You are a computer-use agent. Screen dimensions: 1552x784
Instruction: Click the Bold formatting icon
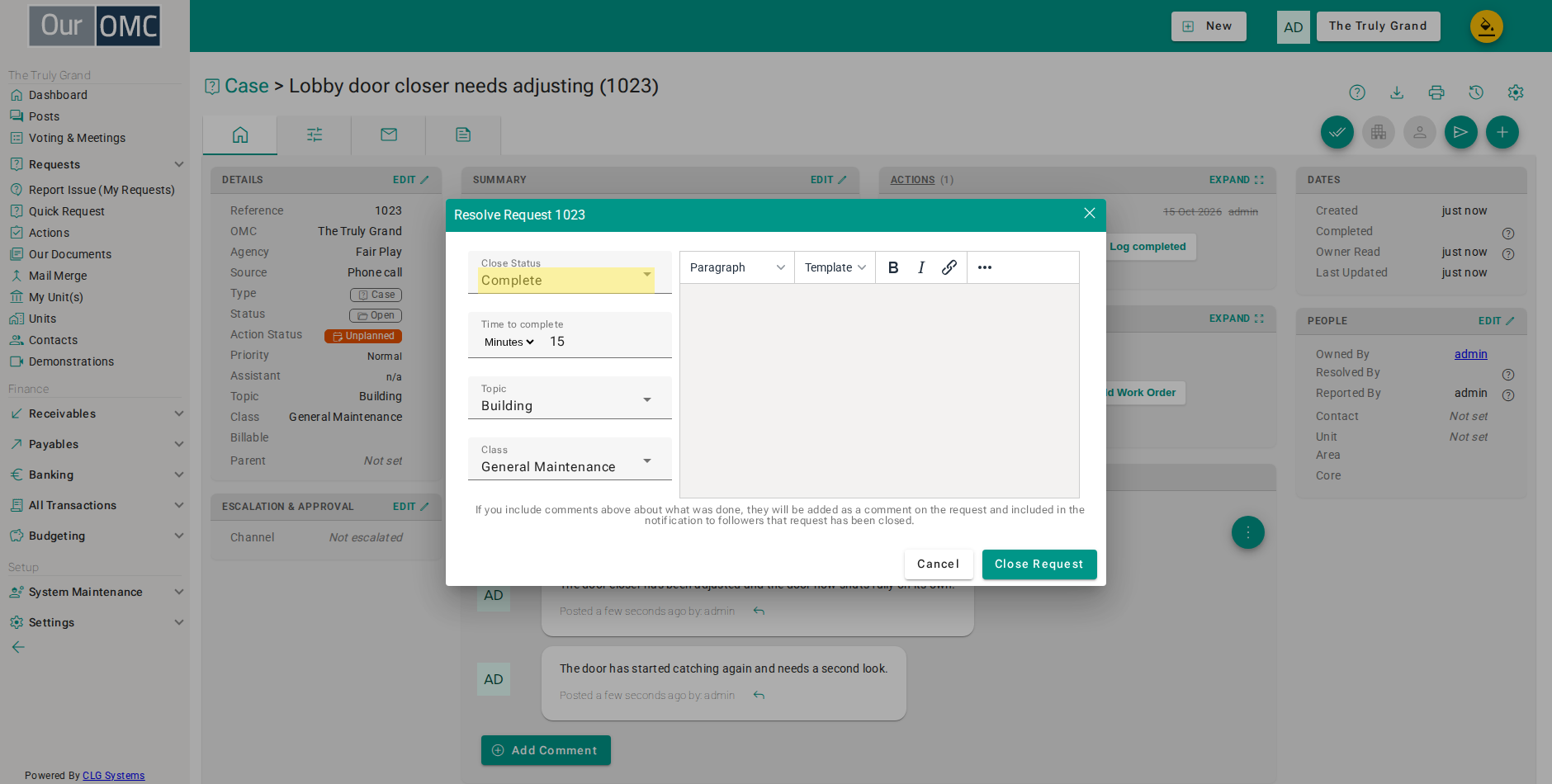[893, 267]
